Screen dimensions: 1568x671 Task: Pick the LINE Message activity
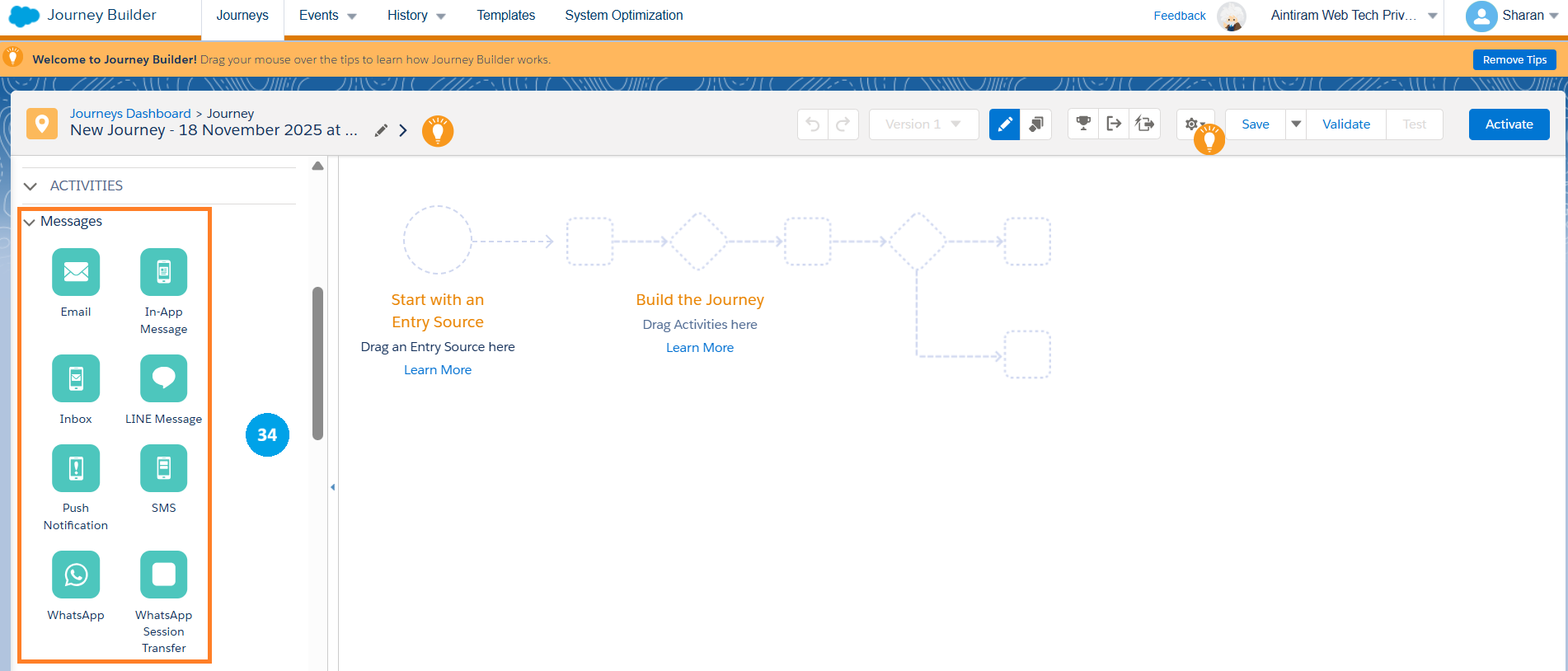coord(163,378)
